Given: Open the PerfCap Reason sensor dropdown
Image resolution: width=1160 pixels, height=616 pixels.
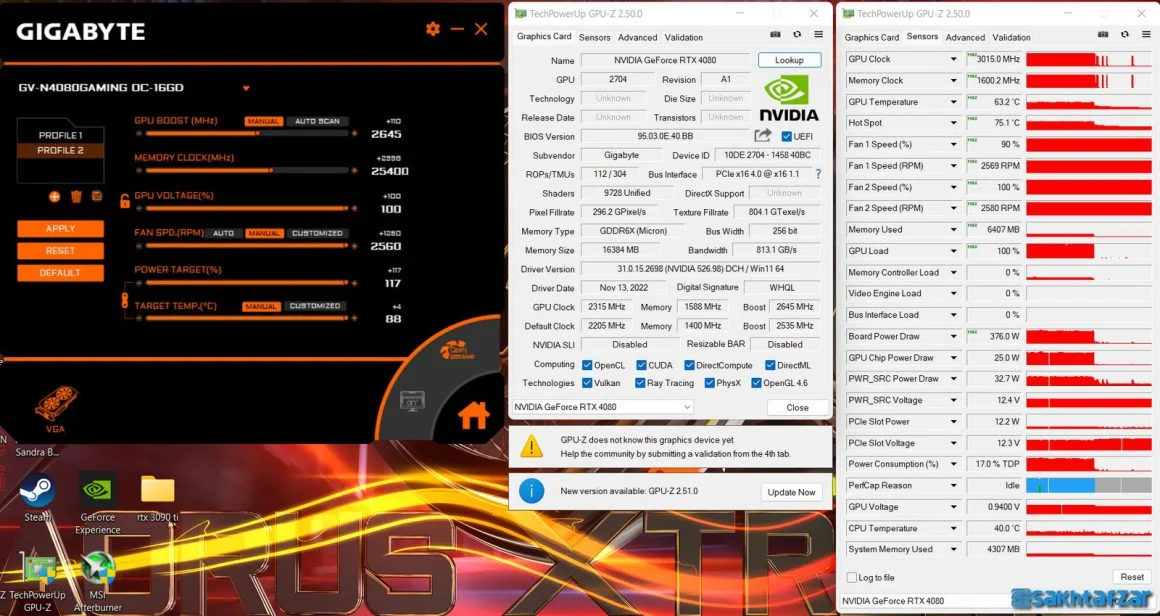Looking at the screenshot, I should pos(954,486).
